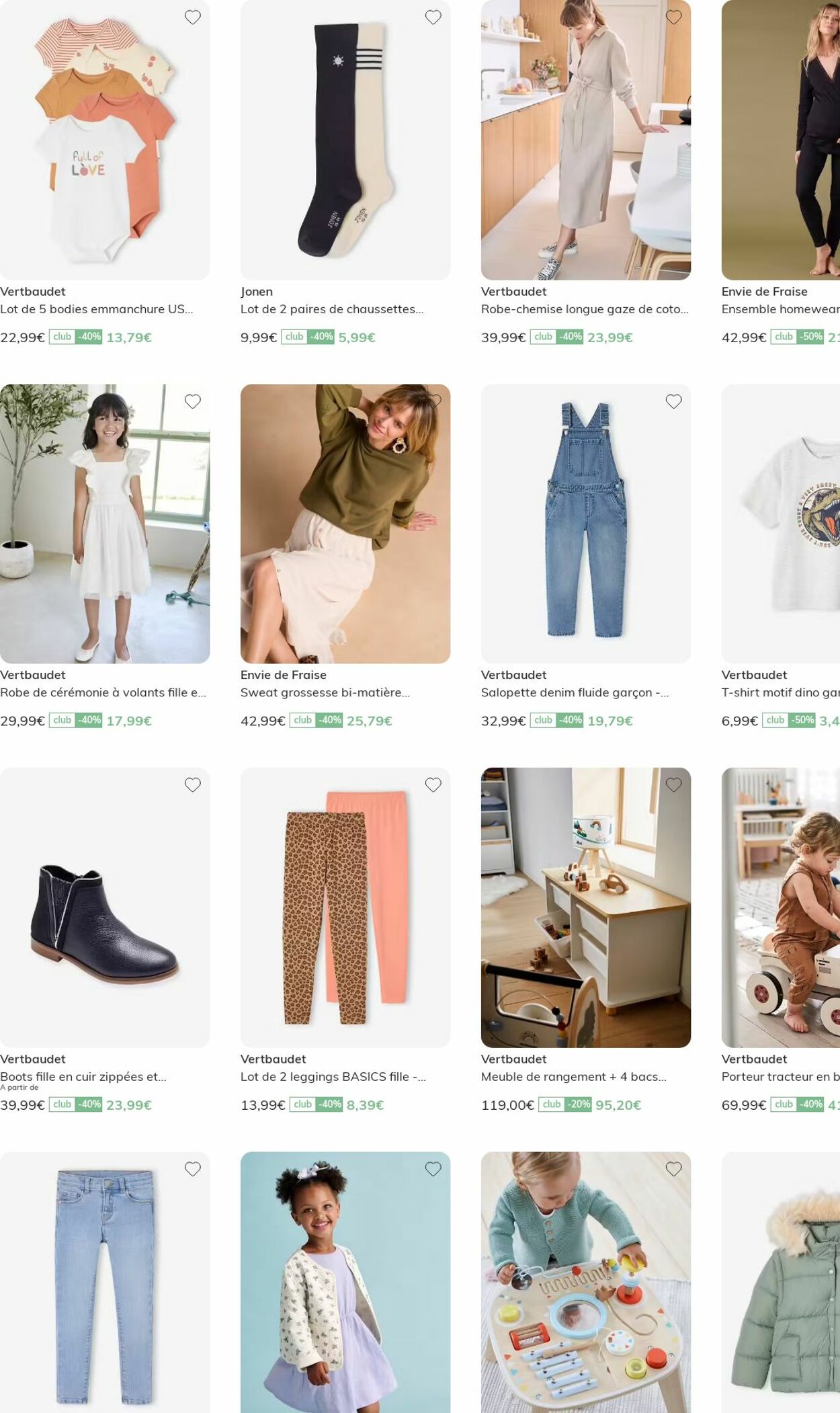Save the girl in cardigan product
The image size is (840, 1413).
coord(433,1169)
